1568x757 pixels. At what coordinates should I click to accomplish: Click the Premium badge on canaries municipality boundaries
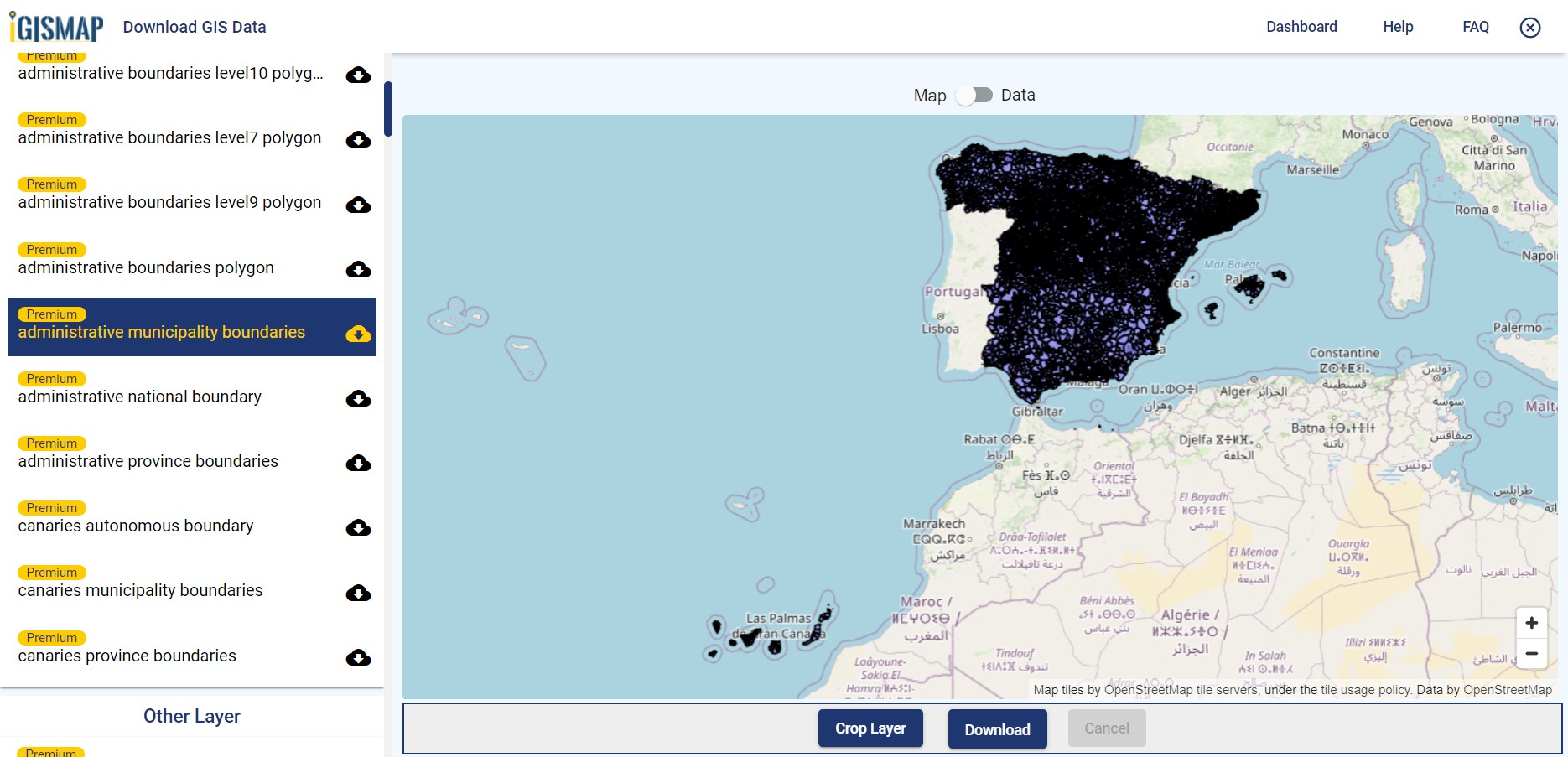tap(51, 572)
